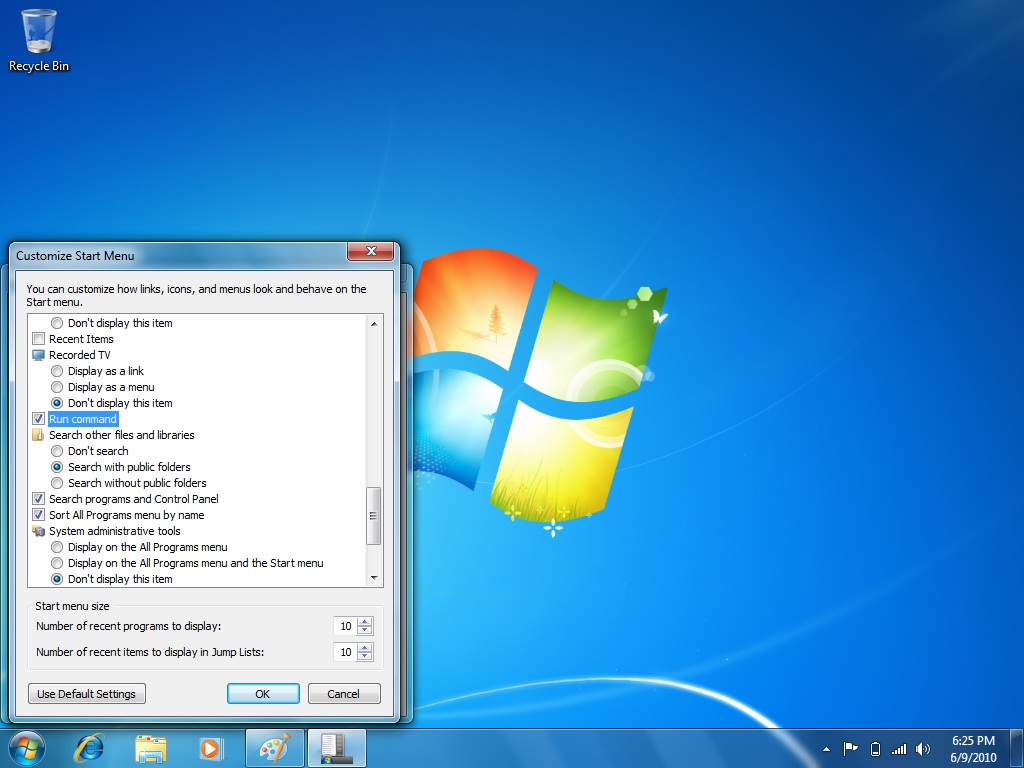Open the Windows Start orb
Image resolution: width=1024 pixels, height=768 pixels.
pos(27,748)
